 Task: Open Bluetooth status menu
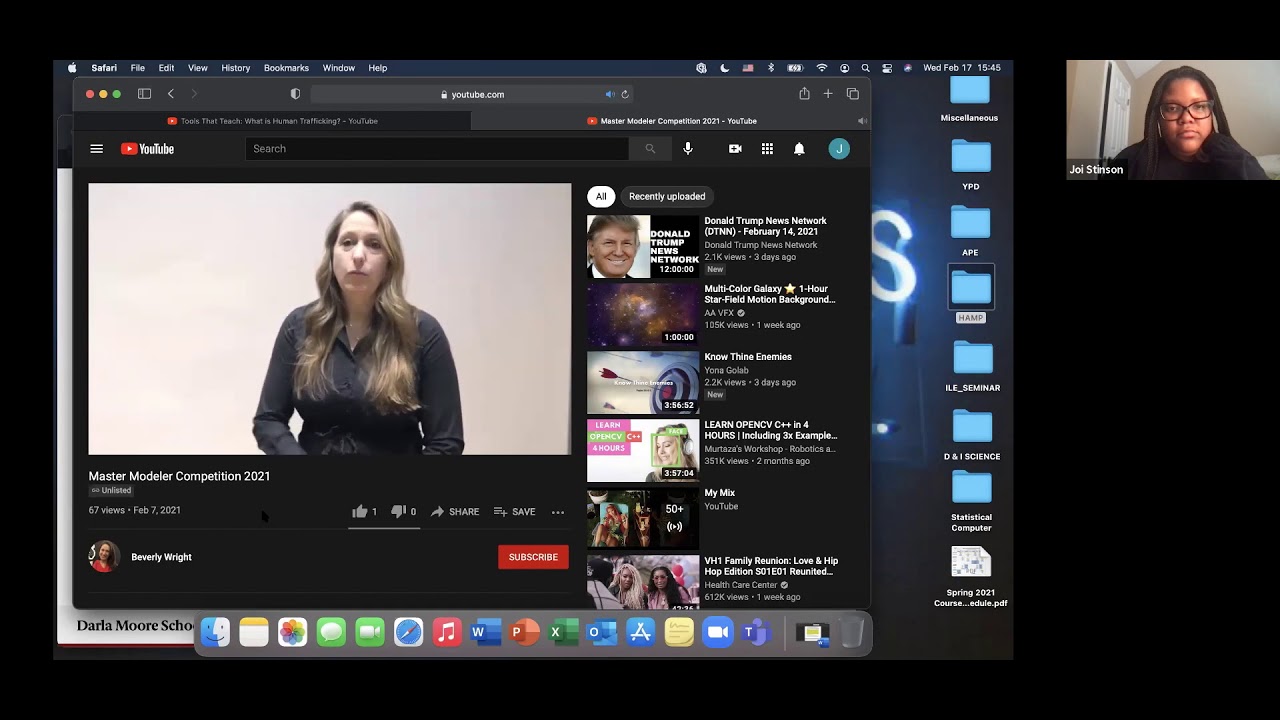[x=771, y=68]
